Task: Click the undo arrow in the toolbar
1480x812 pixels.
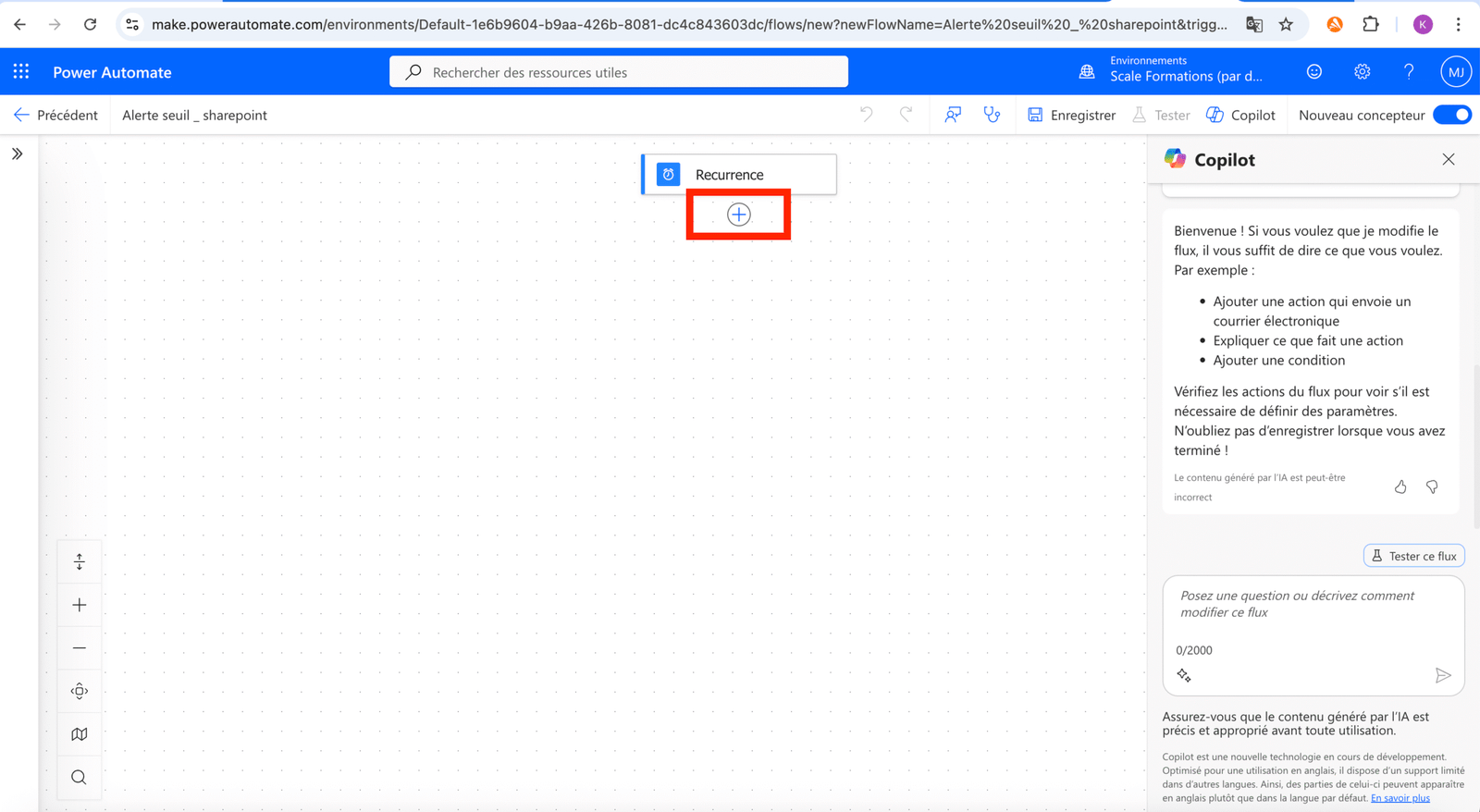Action: (866, 115)
